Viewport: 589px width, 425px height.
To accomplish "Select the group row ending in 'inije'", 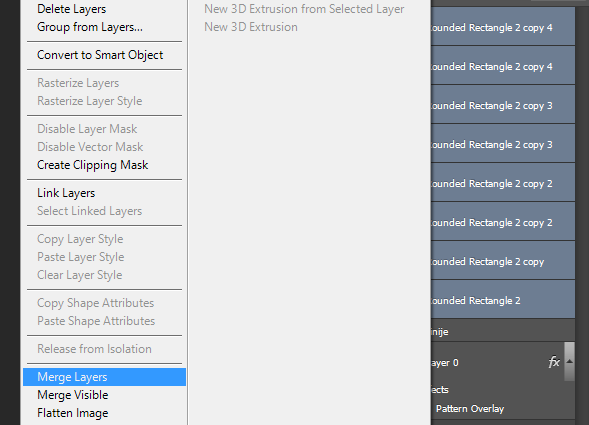I will [503, 332].
